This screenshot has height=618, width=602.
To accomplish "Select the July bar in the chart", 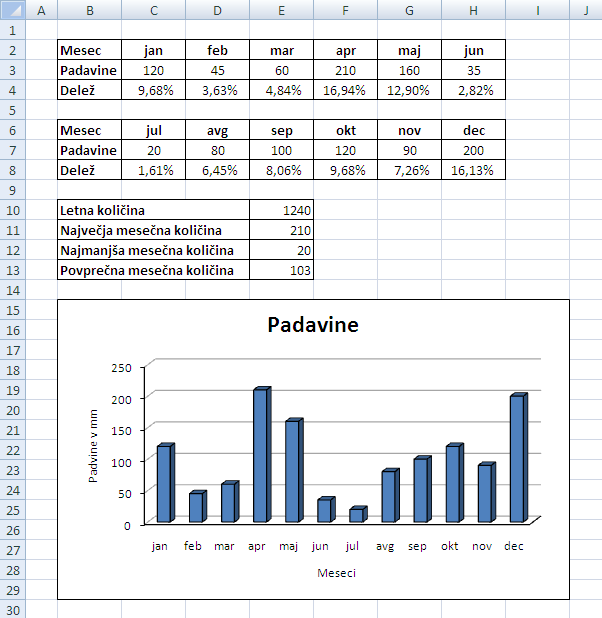I will coord(356,515).
